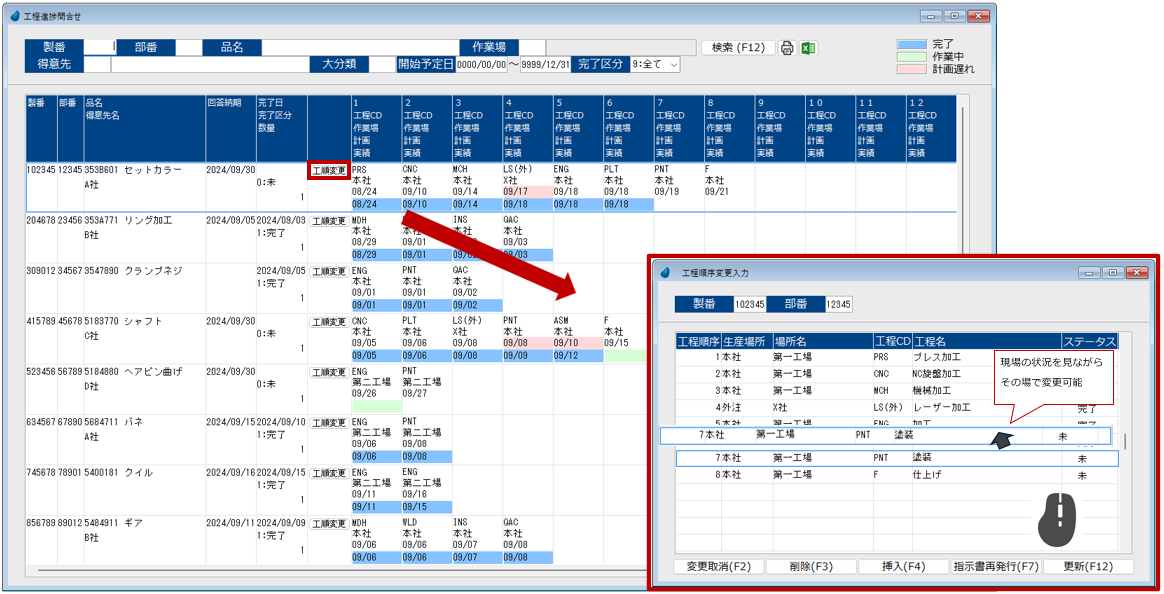Click 工順変更 button for シャフト row

pos(329,322)
